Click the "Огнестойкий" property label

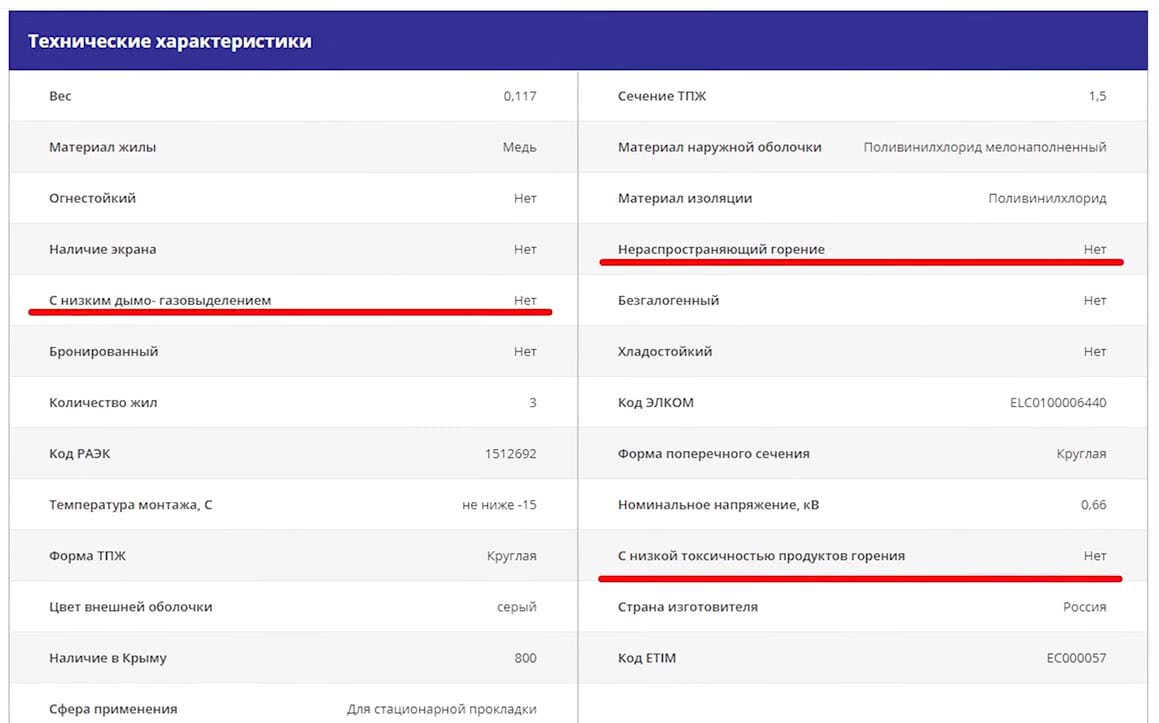(92, 198)
